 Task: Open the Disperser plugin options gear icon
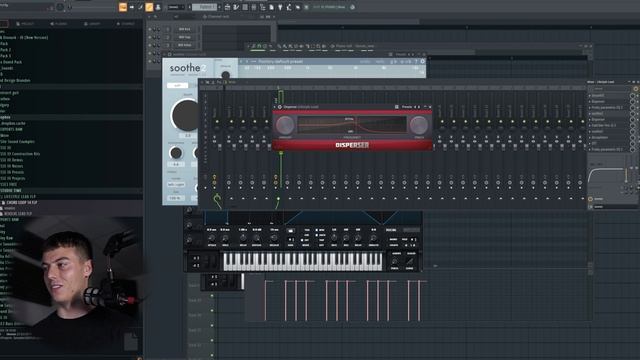[x=280, y=107]
